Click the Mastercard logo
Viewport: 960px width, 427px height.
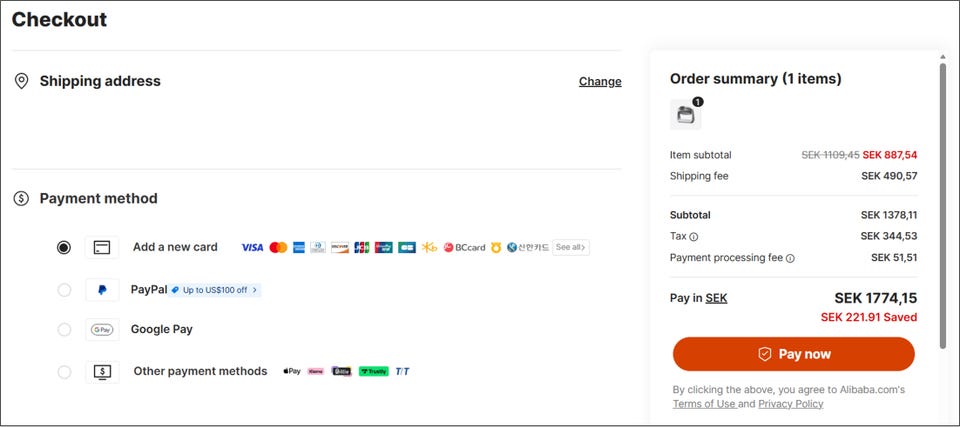coord(278,247)
